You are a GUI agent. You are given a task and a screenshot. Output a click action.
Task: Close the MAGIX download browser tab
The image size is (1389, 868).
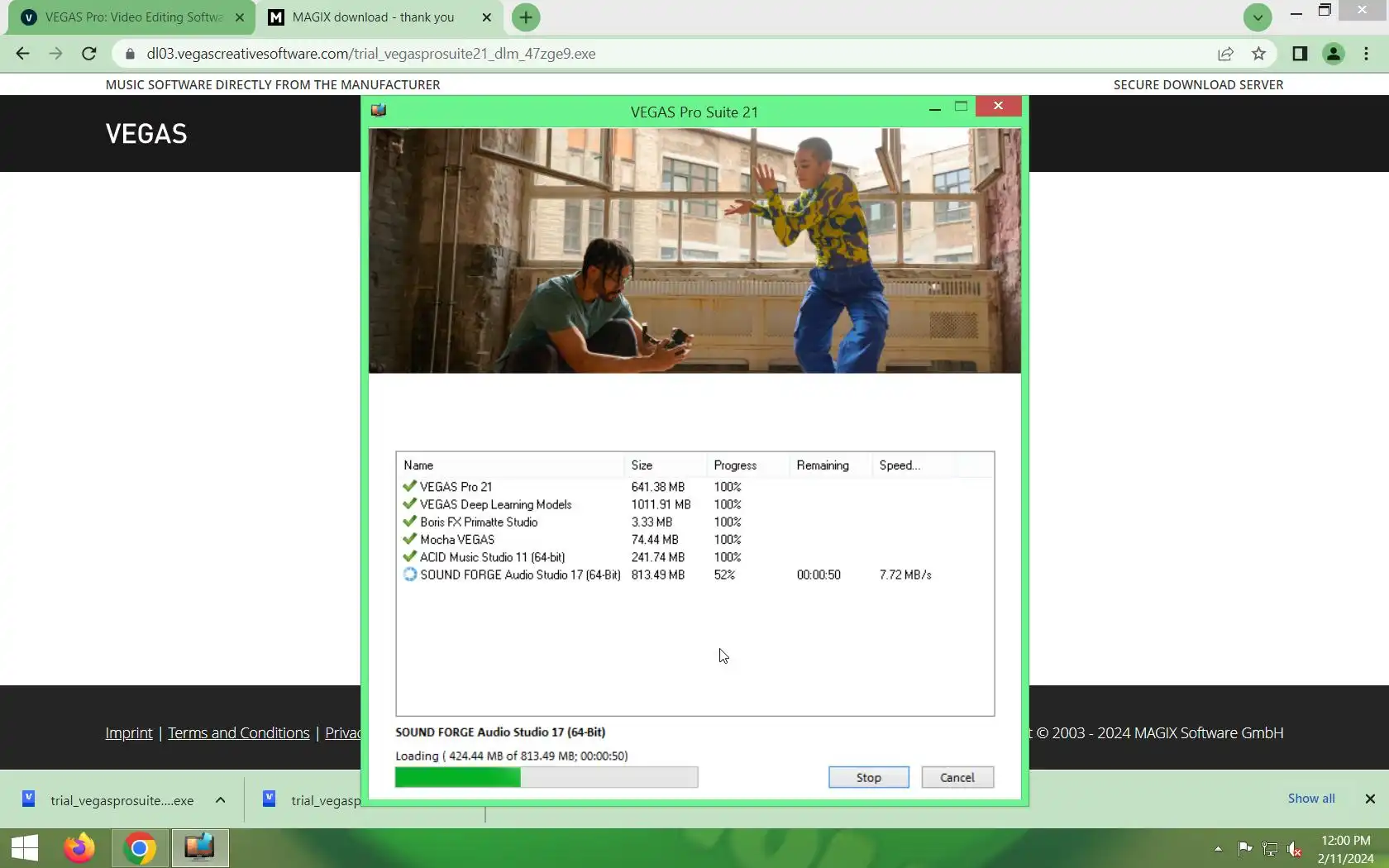486,17
